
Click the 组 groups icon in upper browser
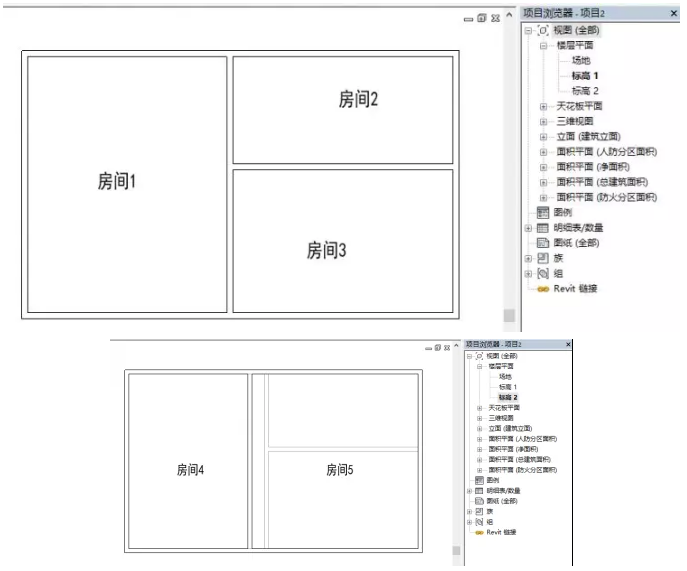click(x=543, y=272)
